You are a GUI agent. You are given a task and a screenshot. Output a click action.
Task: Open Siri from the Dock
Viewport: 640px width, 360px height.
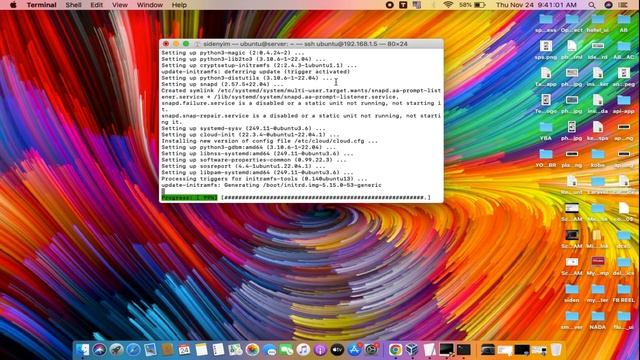coord(99,350)
